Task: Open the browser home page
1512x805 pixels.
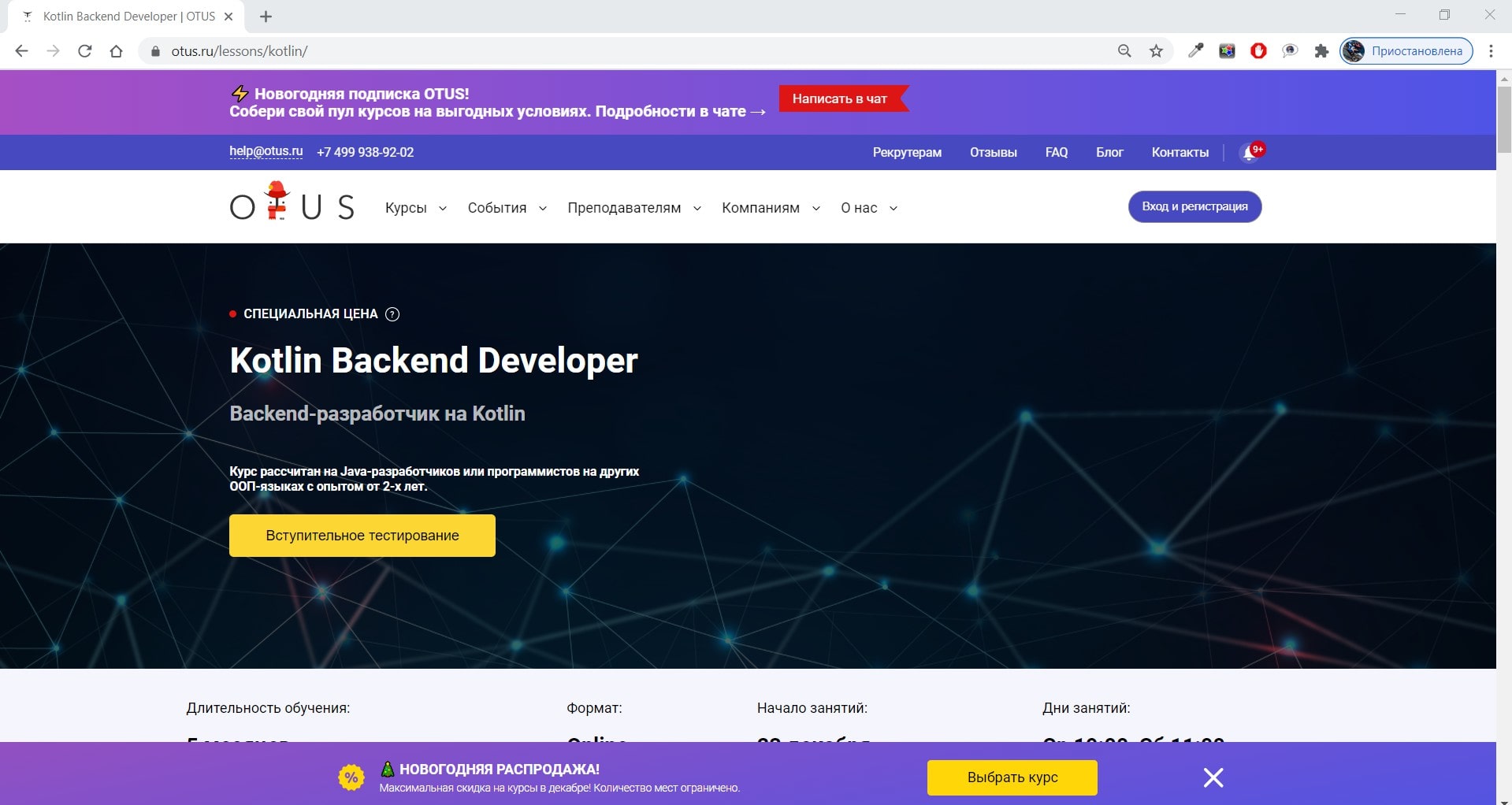Action: (x=116, y=51)
